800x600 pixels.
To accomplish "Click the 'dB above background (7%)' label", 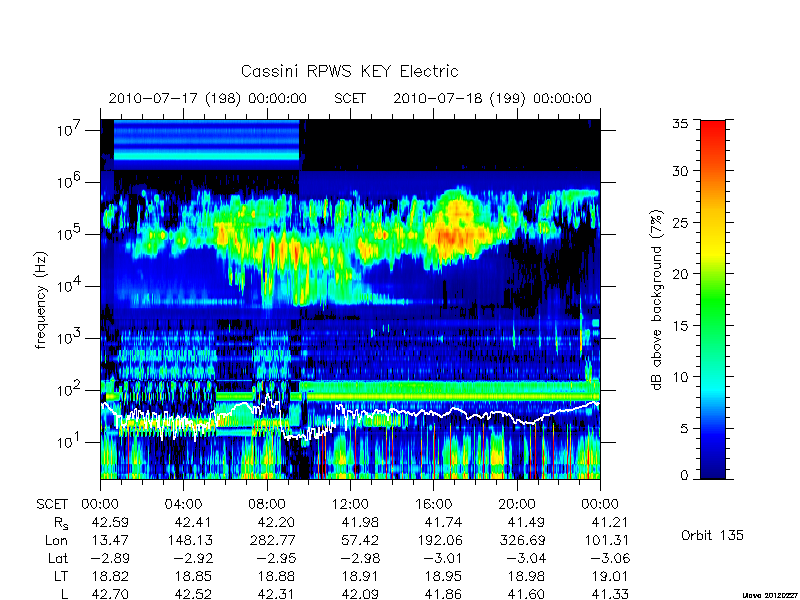I will [657, 300].
